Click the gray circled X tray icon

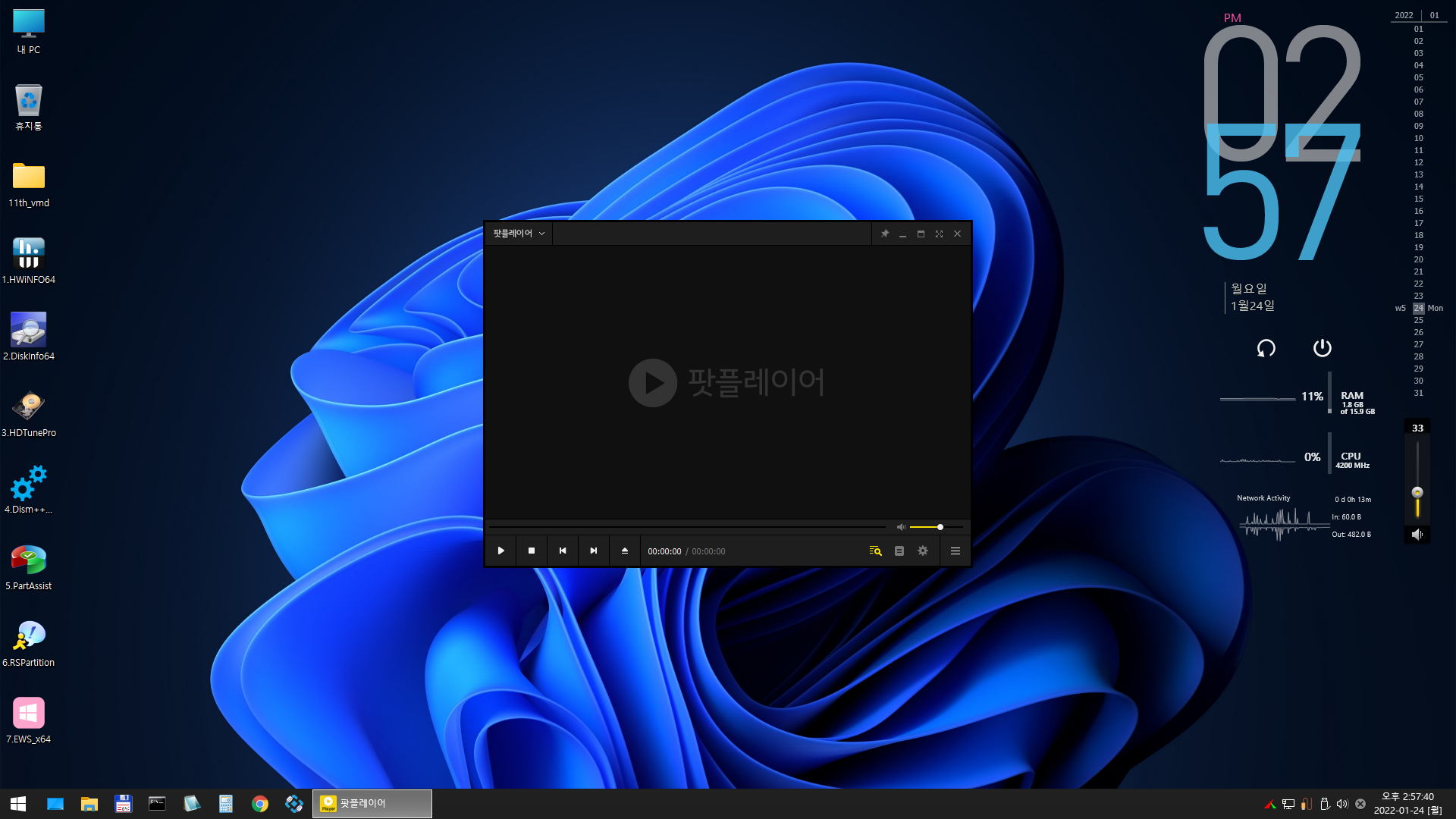(1360, 804)
